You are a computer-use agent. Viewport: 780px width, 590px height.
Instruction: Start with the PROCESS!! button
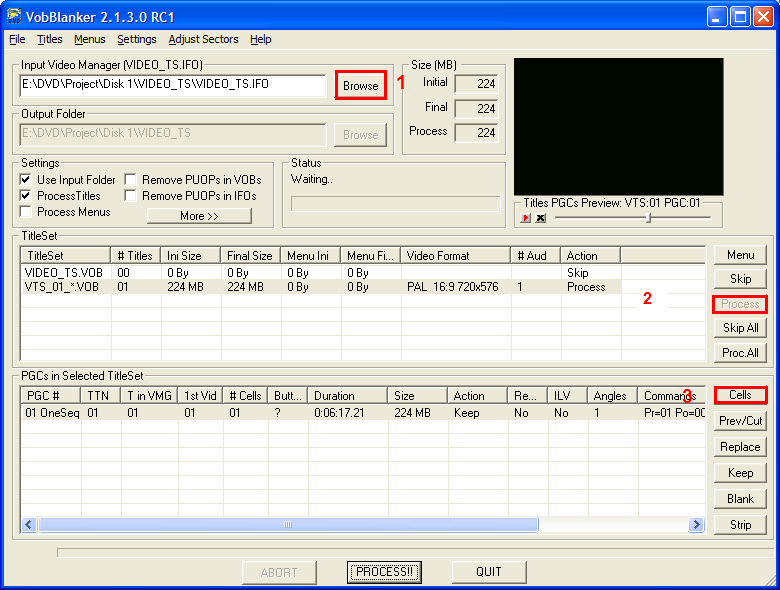click(384, 572)
